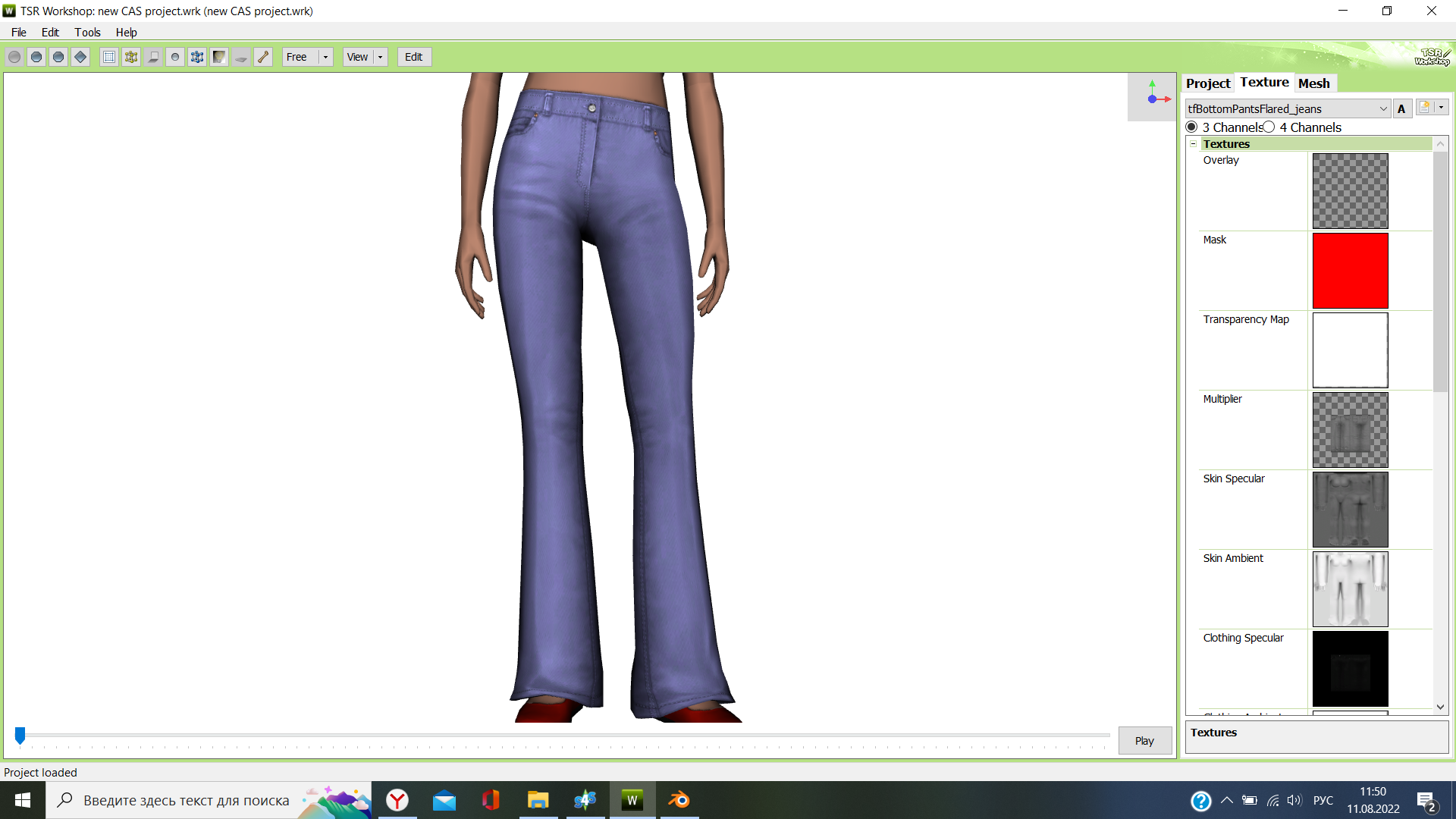1456x819 pixels.
Task: Click the first round sphere toolbar icon
Action: click(14, 57)
